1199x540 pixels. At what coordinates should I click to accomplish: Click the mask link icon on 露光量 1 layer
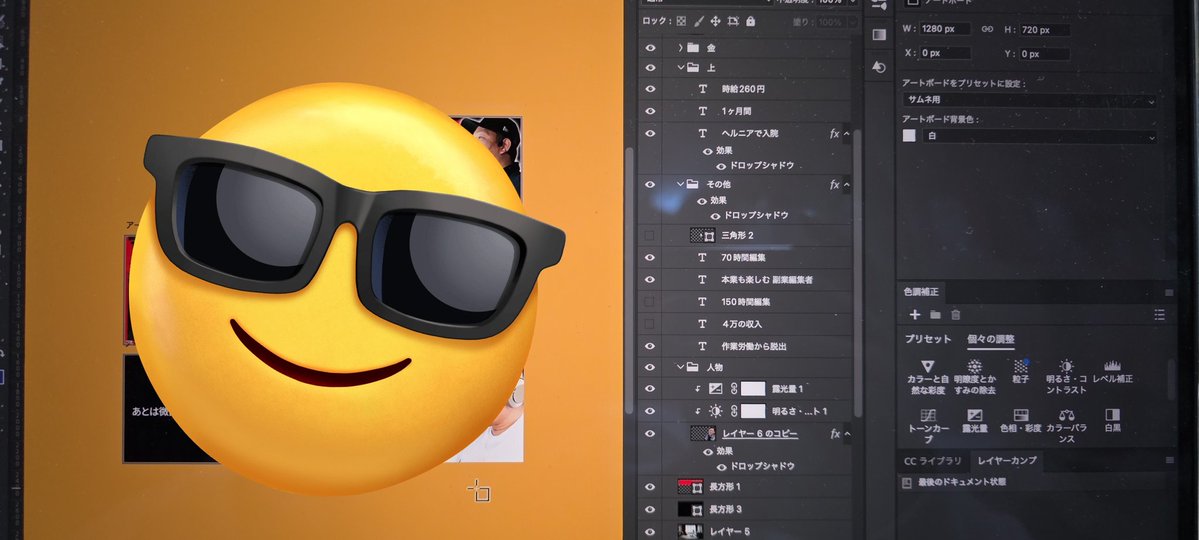pos(733,389)
